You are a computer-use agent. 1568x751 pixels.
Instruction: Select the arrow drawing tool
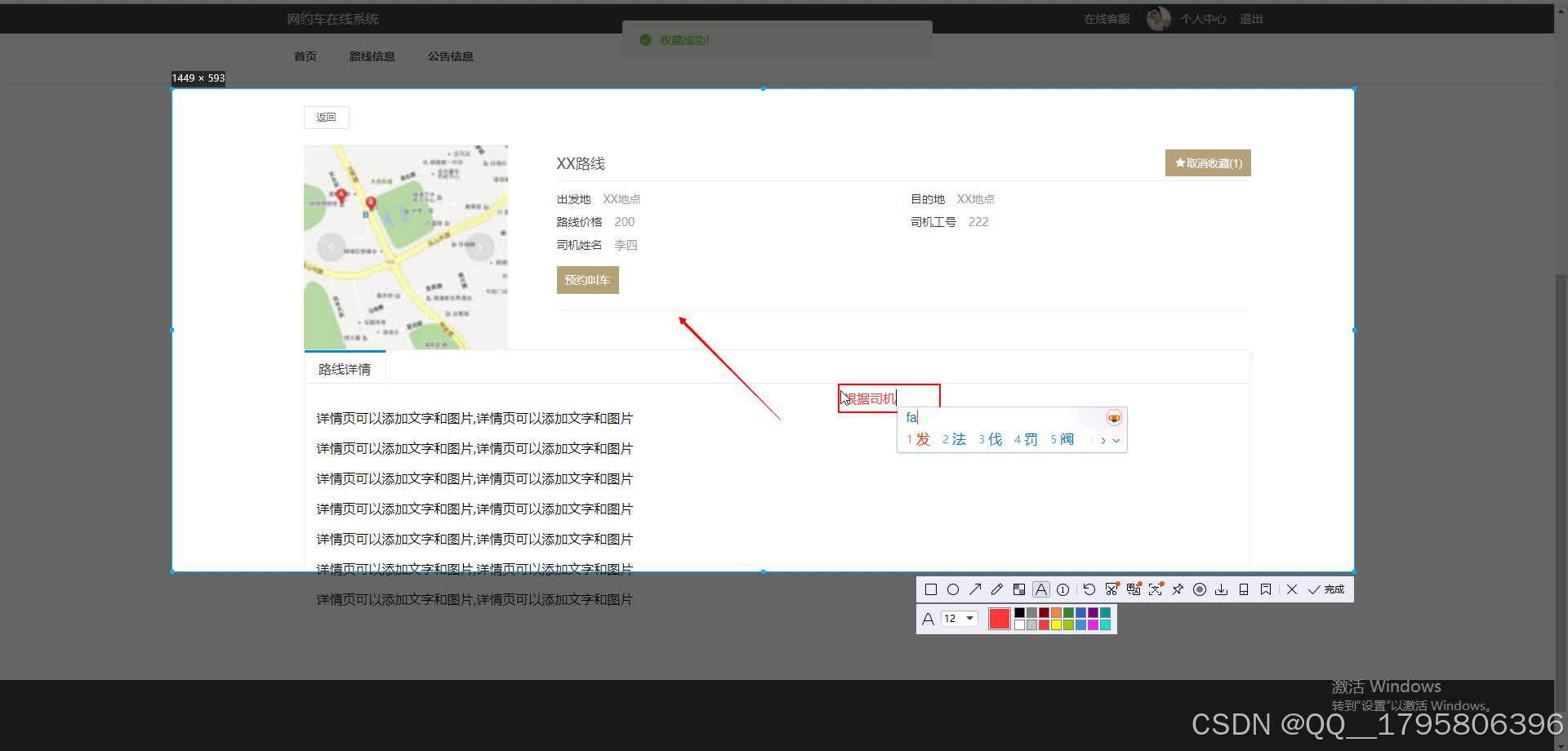tap(975, 589)
